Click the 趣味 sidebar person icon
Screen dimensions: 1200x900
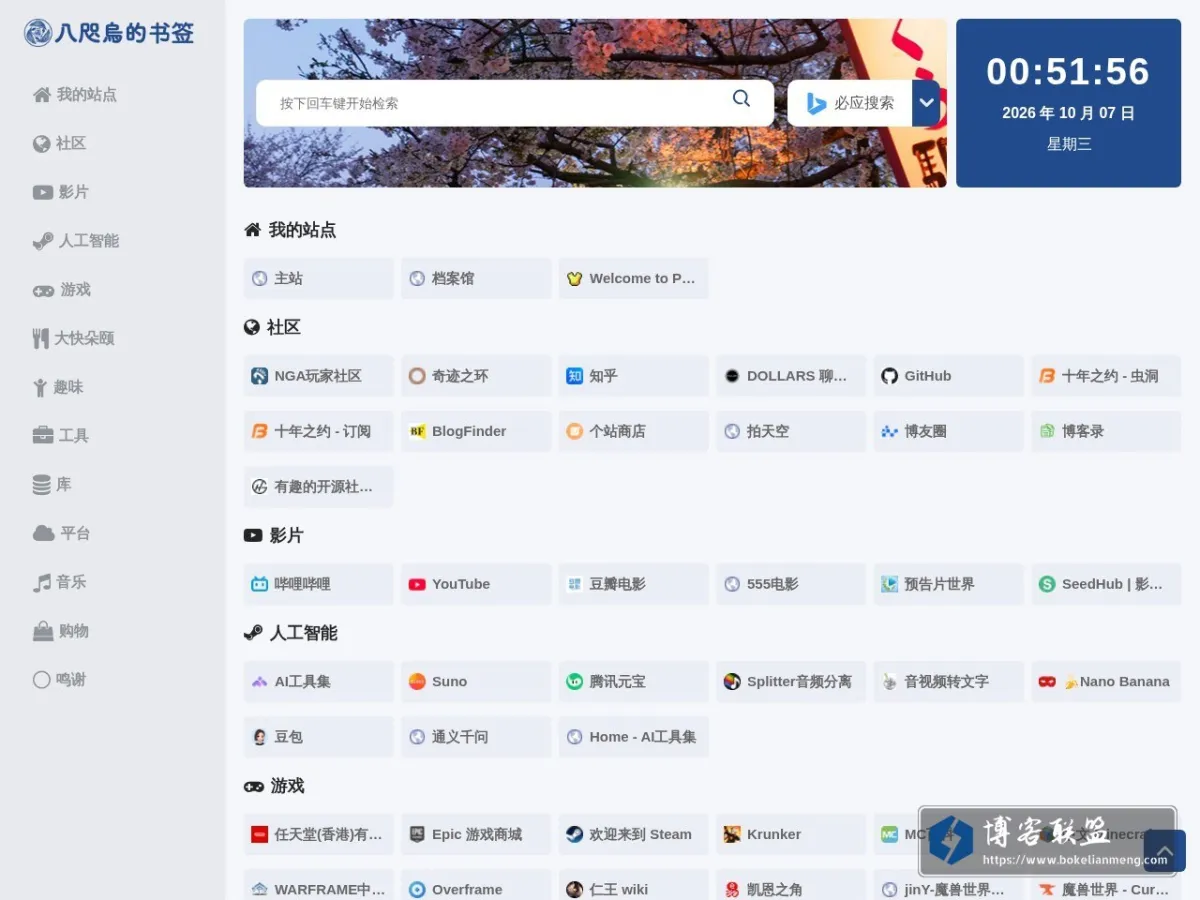click(40, 387)
